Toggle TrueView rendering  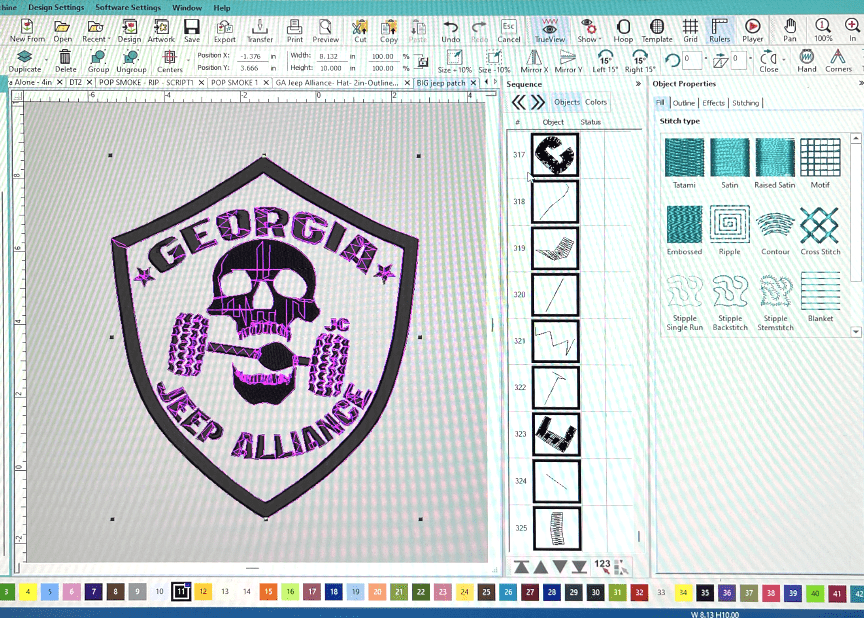point(549,30)
